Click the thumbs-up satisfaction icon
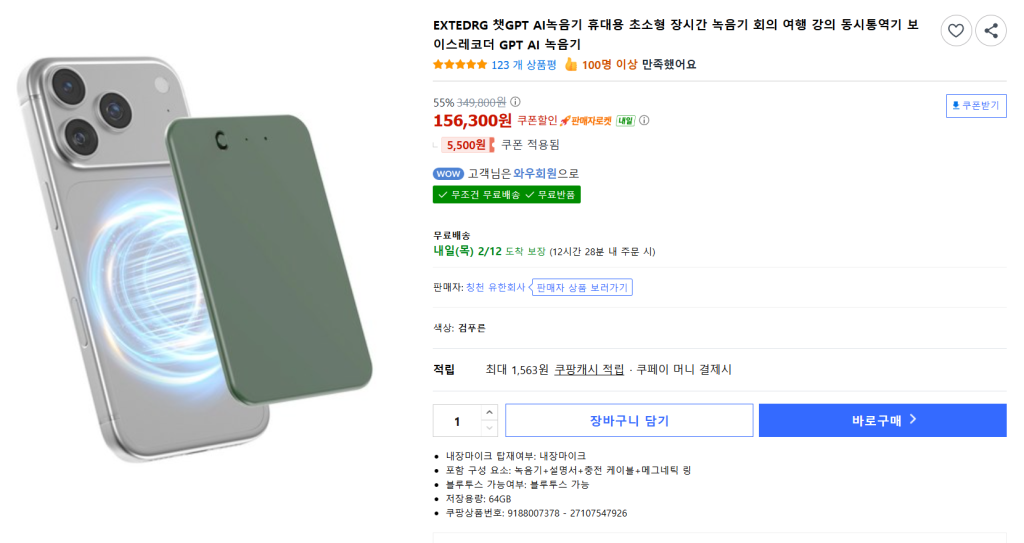Image resolution: width=1024 pixels, height=543 pixels. pyautogui.click(x=571, y=64)
